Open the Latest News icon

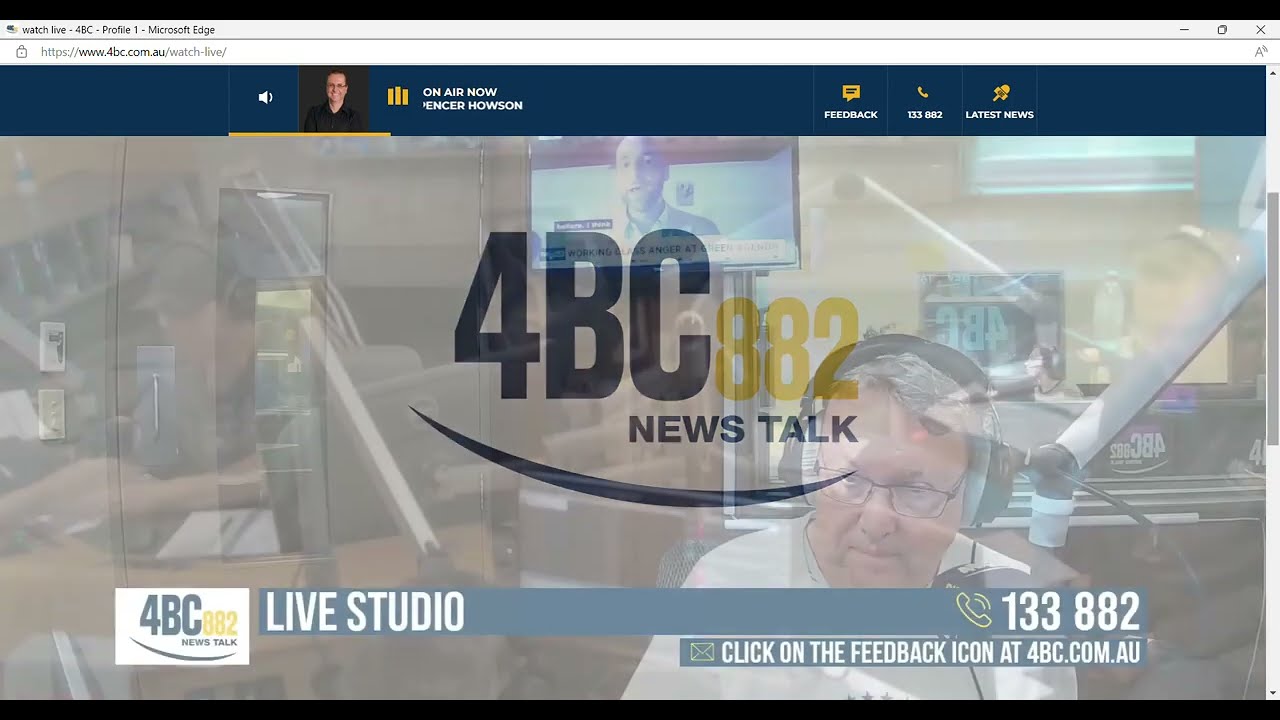pos(1000,93)
